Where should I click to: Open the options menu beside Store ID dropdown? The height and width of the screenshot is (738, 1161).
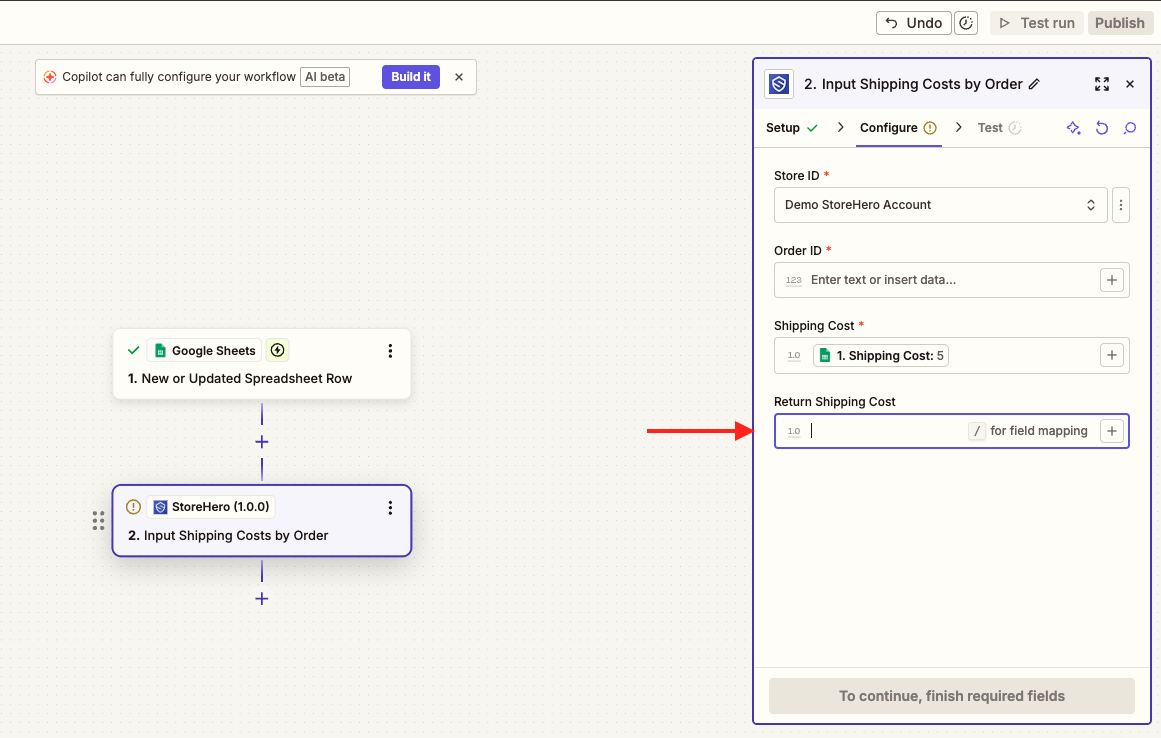click(1121, 205)
